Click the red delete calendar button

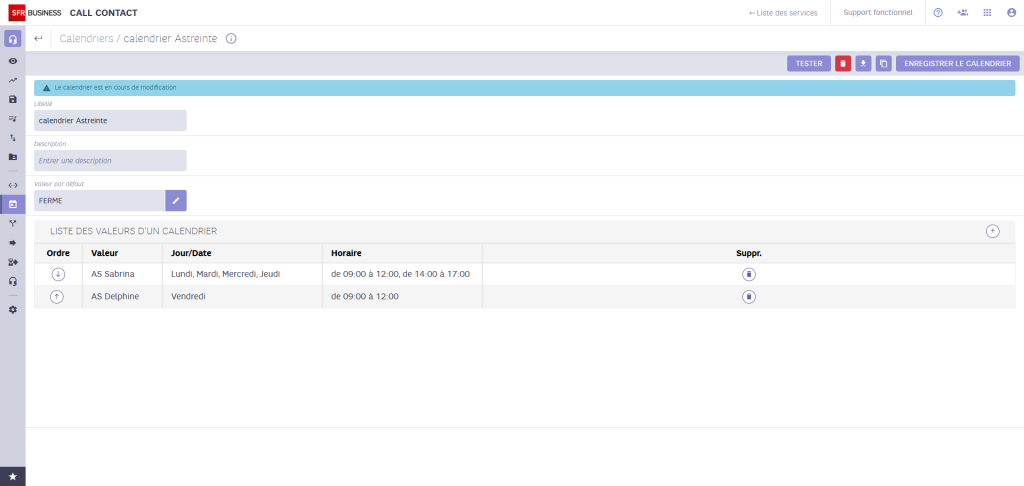(x=843, y=63)
